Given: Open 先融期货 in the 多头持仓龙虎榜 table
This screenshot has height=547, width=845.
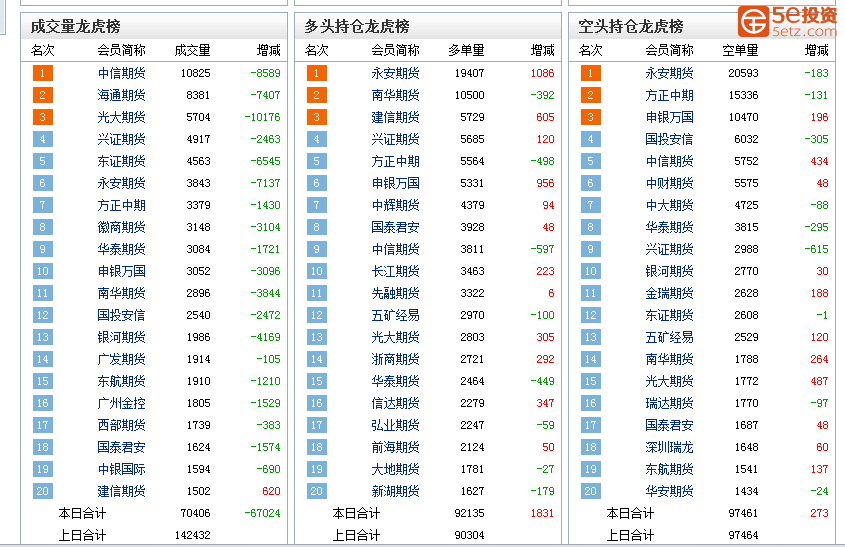Looking at the screenshot, I should [395, 293].
